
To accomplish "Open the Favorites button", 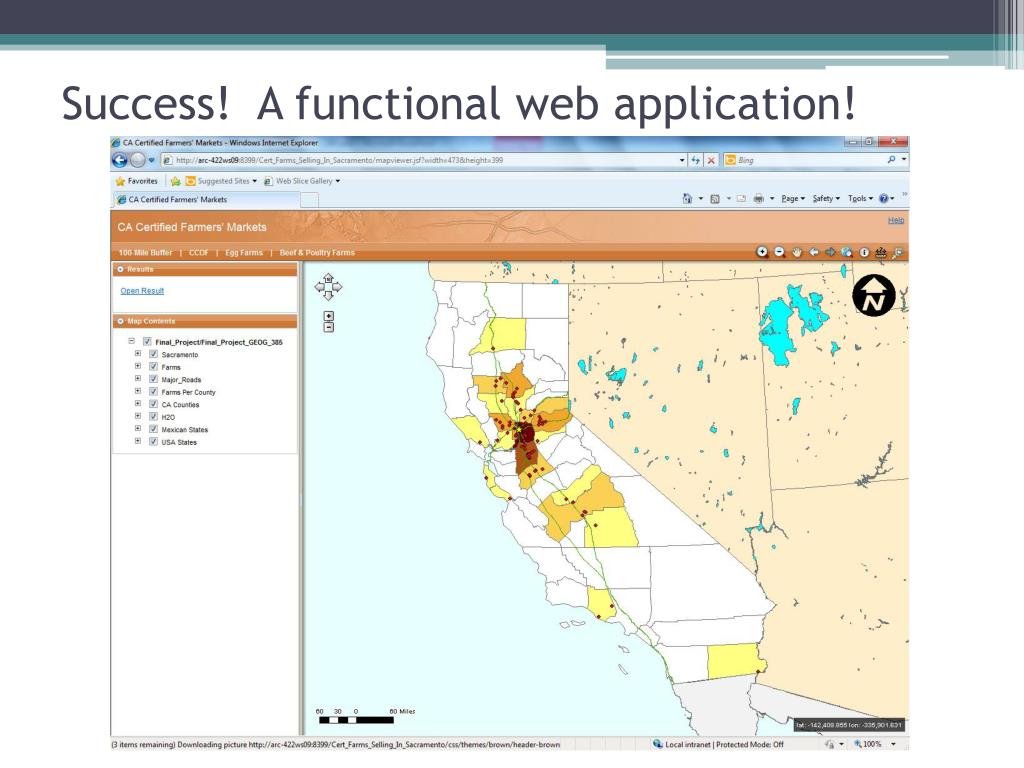I will pos(136,181).
